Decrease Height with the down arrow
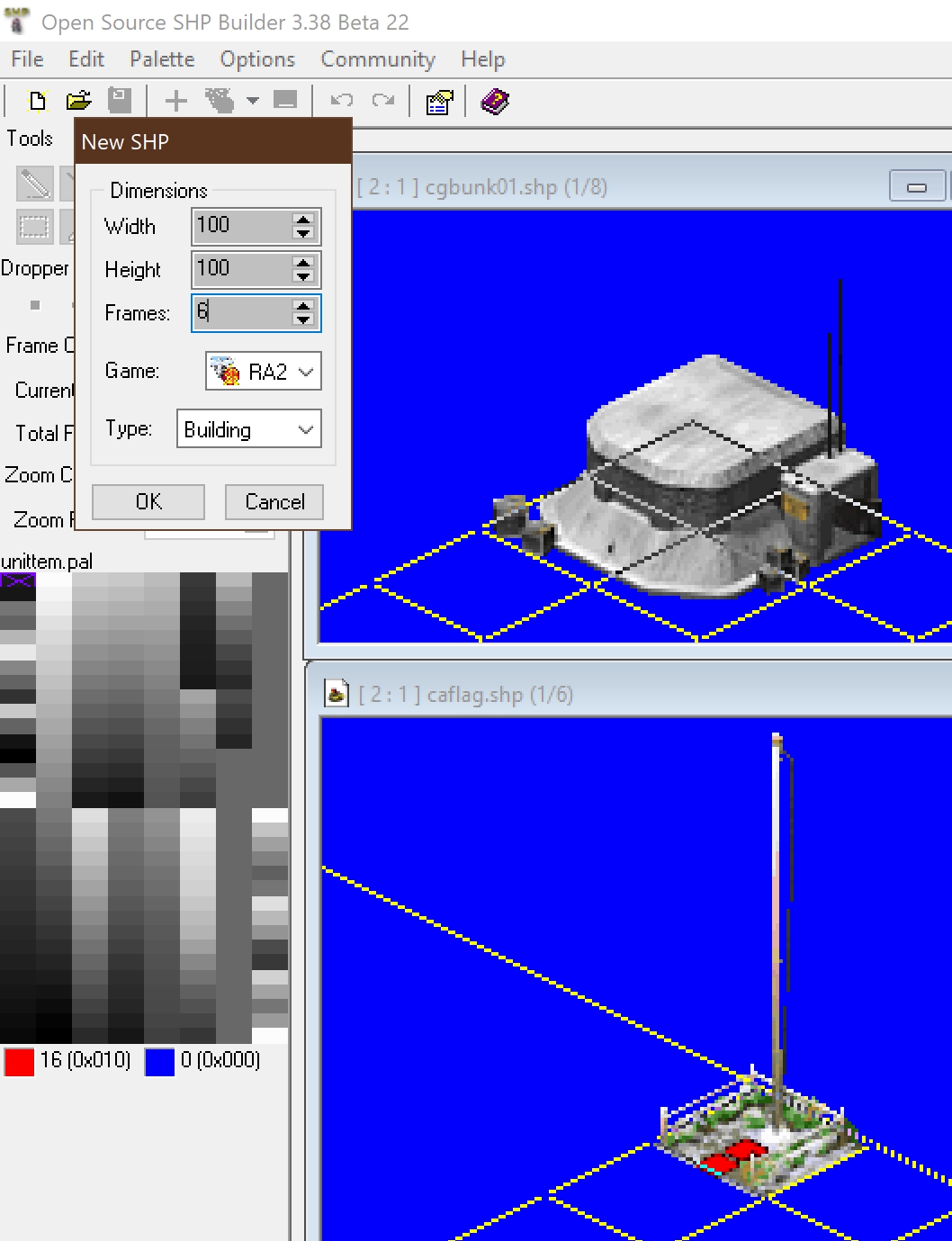This screenshot has height=1241, width=952. (304, 277)
